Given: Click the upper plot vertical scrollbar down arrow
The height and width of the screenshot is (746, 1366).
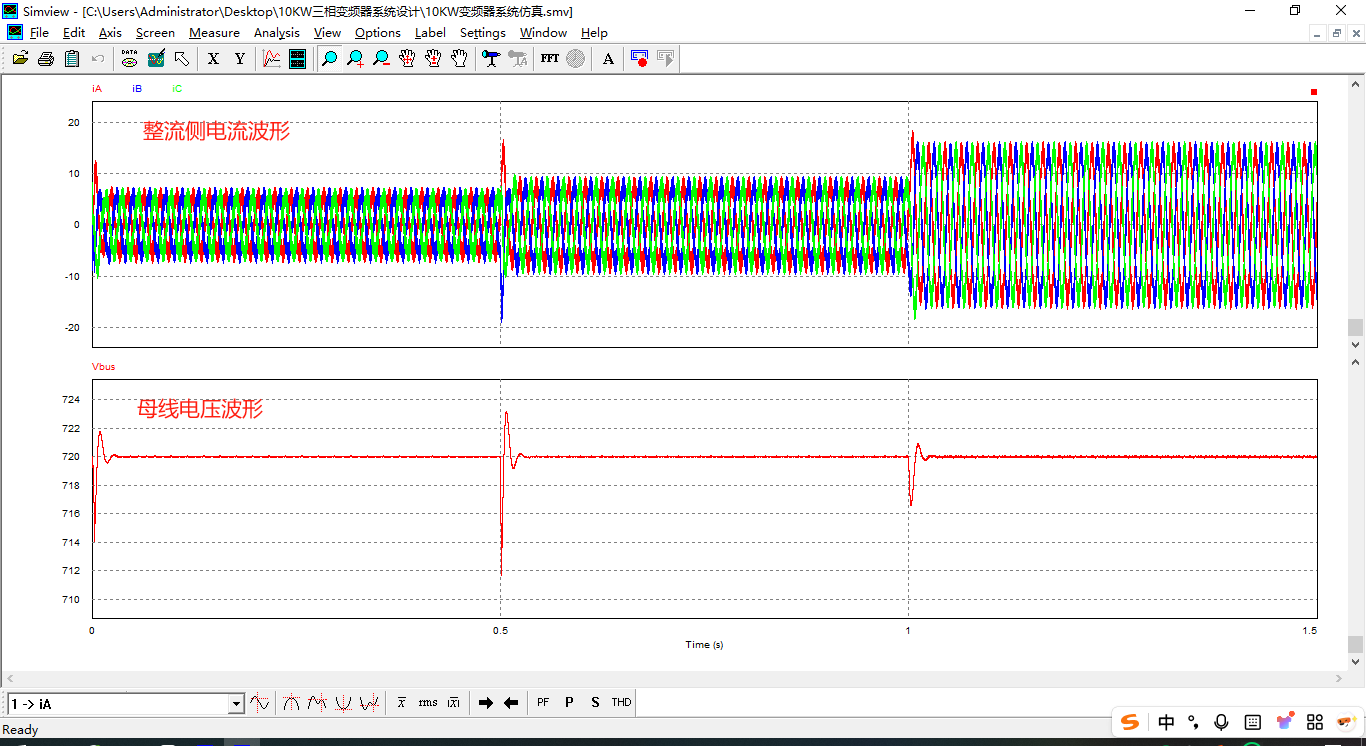Looking at the screenshot, I should (1356, 345).
